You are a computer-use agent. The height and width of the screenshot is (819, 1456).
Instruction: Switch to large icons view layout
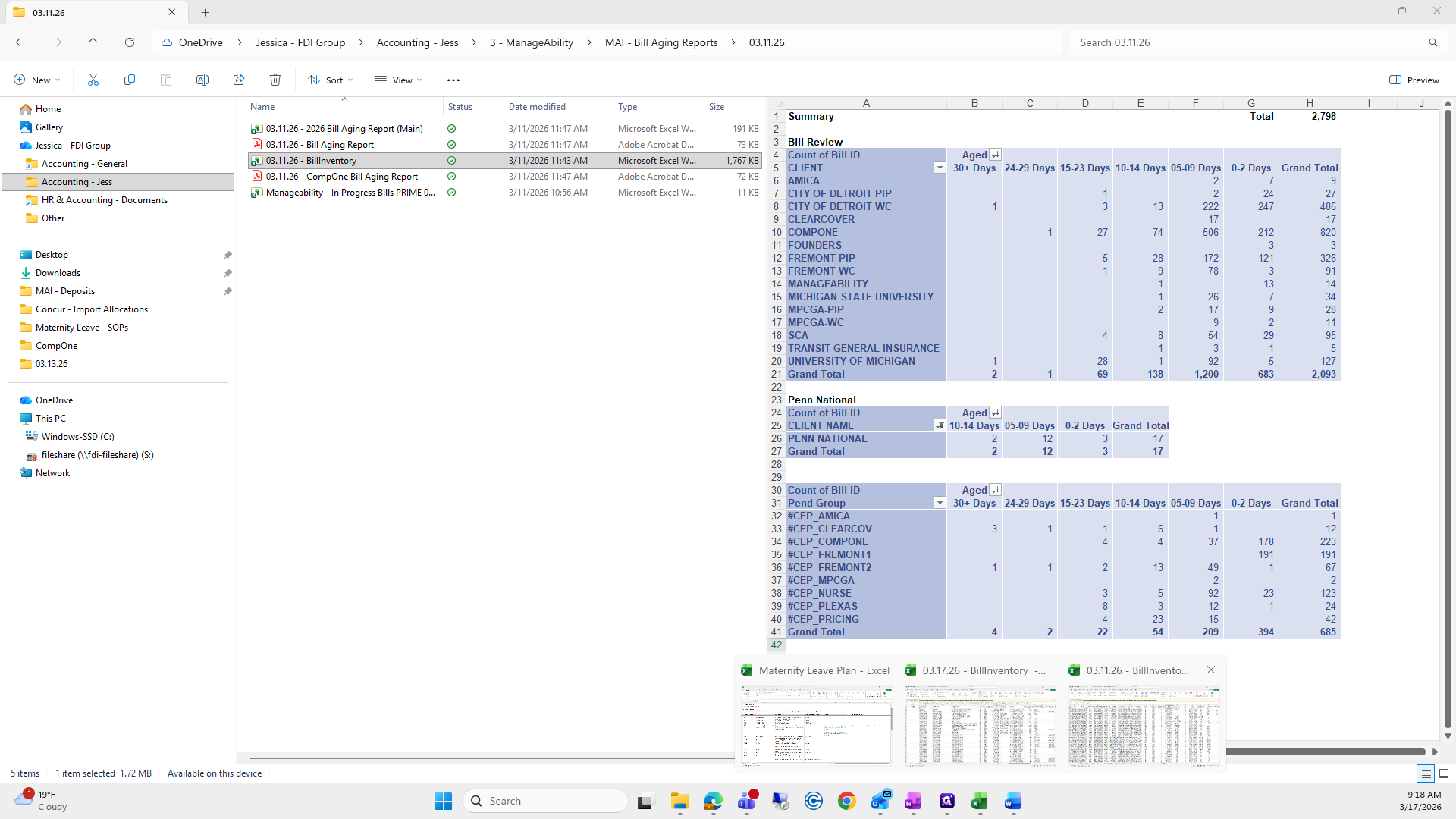[1444, 773]
